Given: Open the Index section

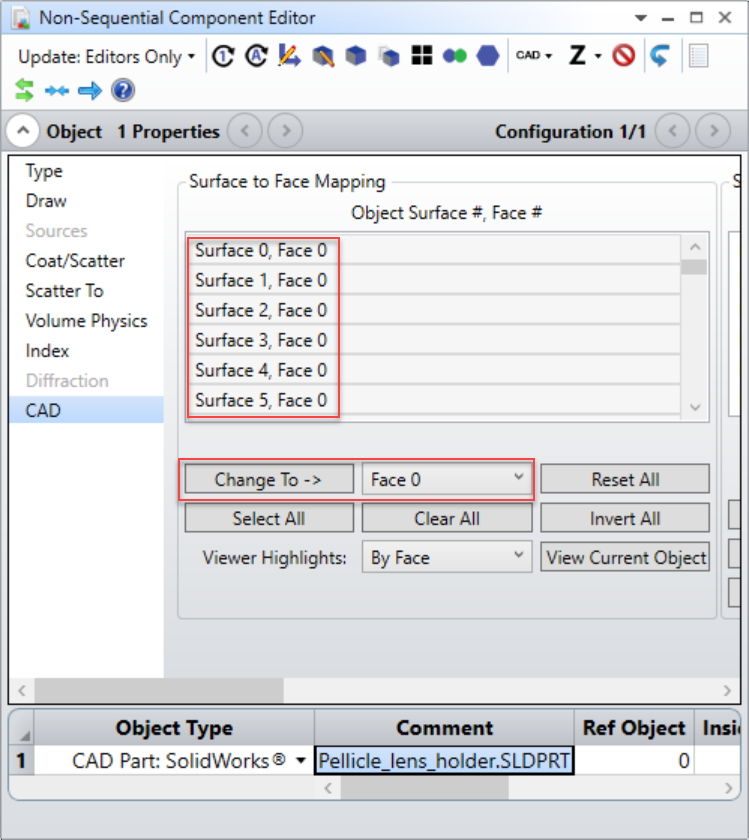Looking at the screenshot, I should click(47, 351).
